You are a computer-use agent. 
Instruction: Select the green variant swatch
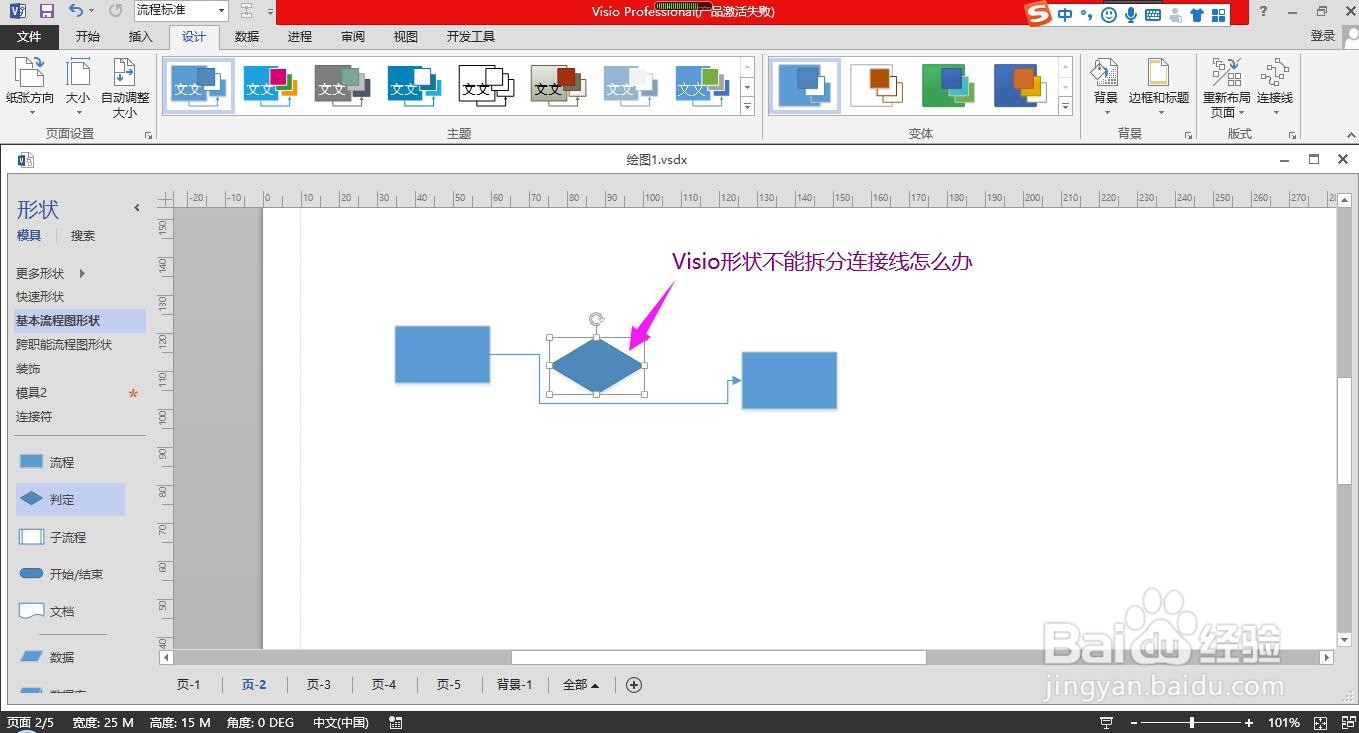coord(948,85)
